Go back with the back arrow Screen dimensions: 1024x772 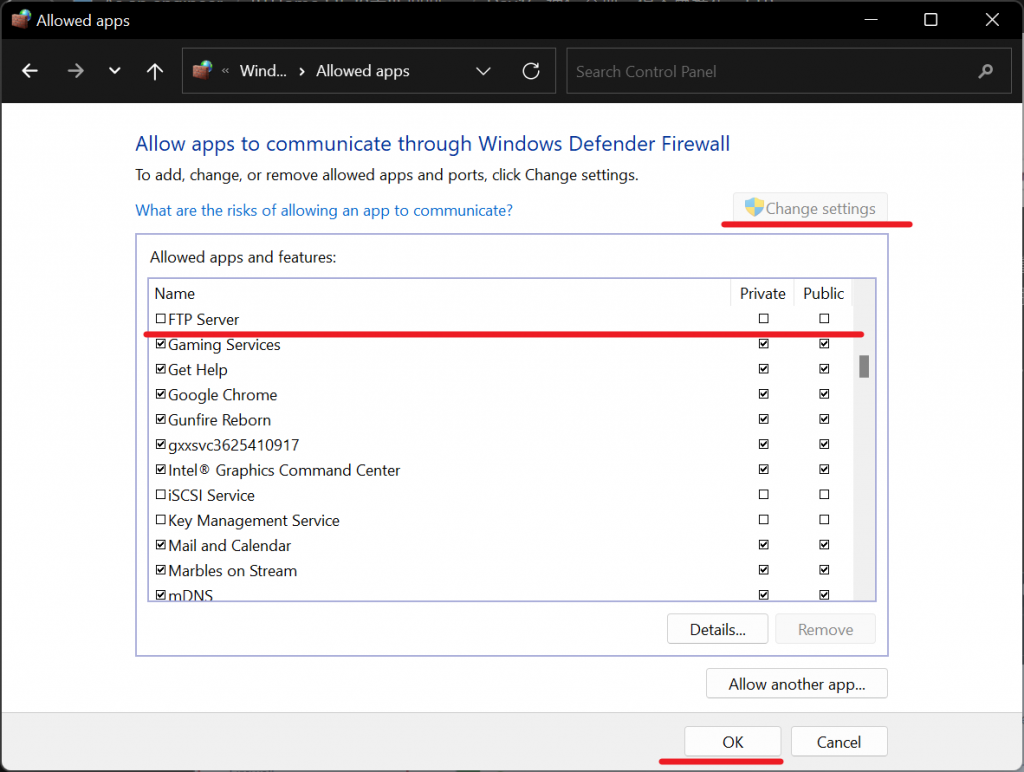coord(29,71)
